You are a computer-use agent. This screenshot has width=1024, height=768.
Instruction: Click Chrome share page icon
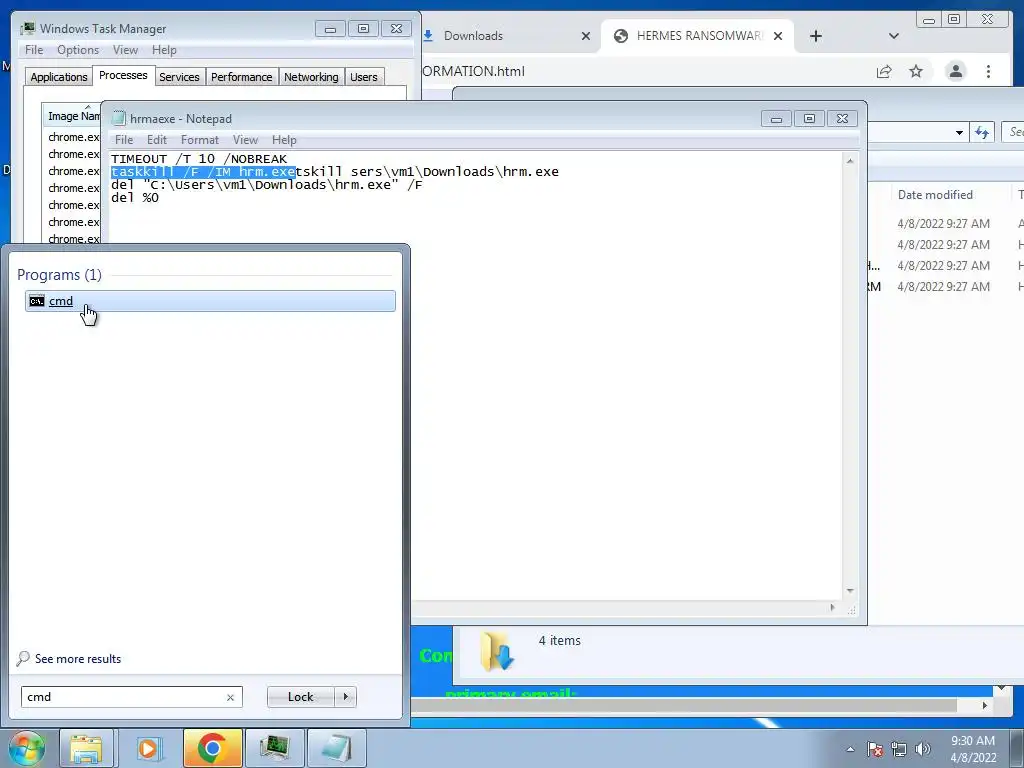click(x=884, y=71)
